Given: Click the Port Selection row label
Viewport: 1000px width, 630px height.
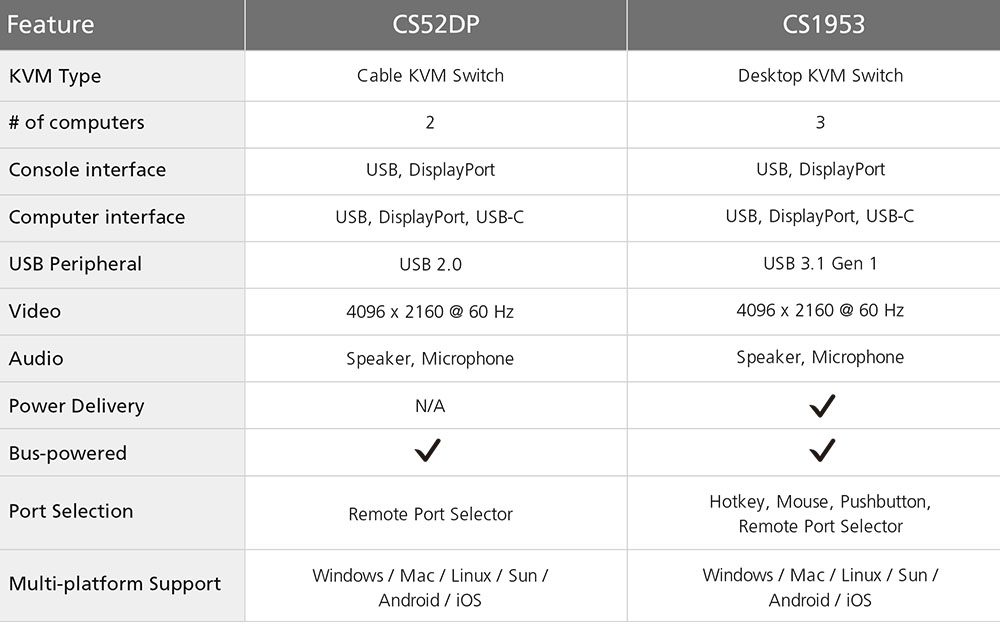Looking at the screenshot, I should coord(71,511).
